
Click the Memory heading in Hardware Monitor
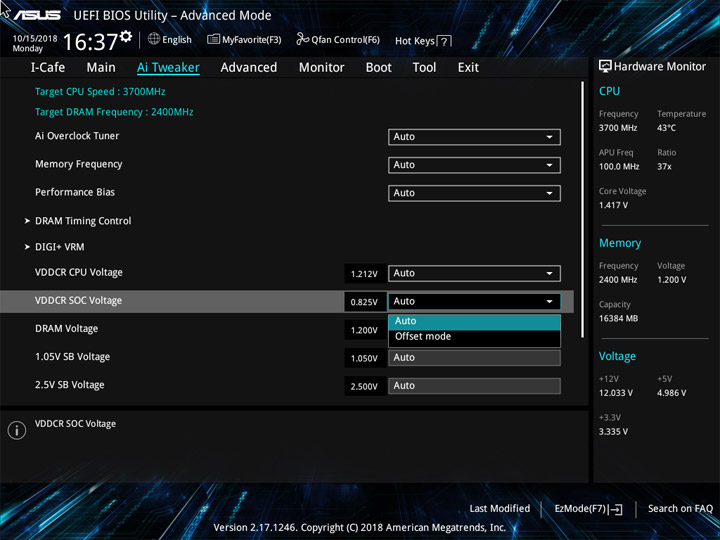click(620, 243)
